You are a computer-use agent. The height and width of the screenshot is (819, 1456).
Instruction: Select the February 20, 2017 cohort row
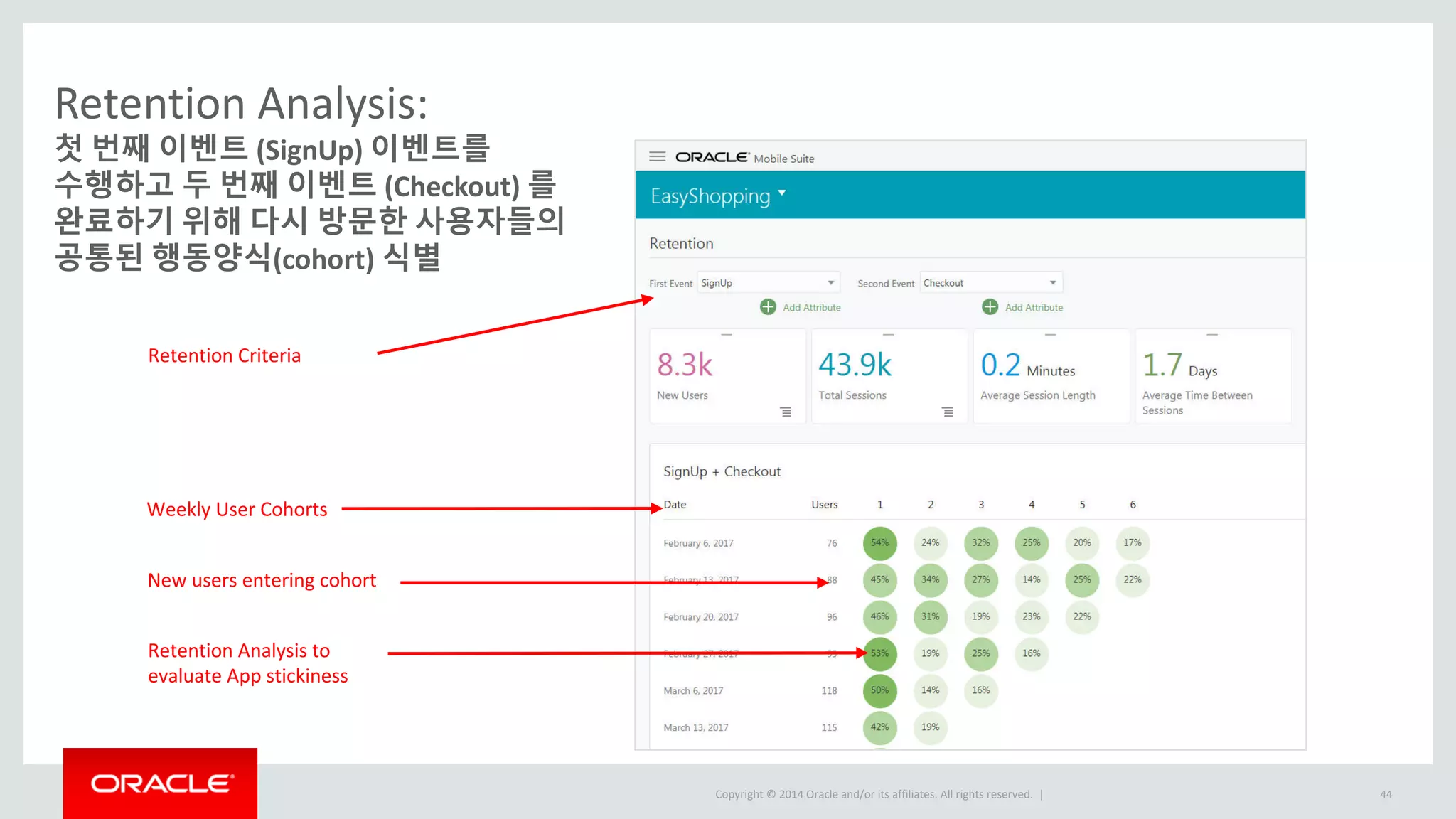click(x=700, y=617)
